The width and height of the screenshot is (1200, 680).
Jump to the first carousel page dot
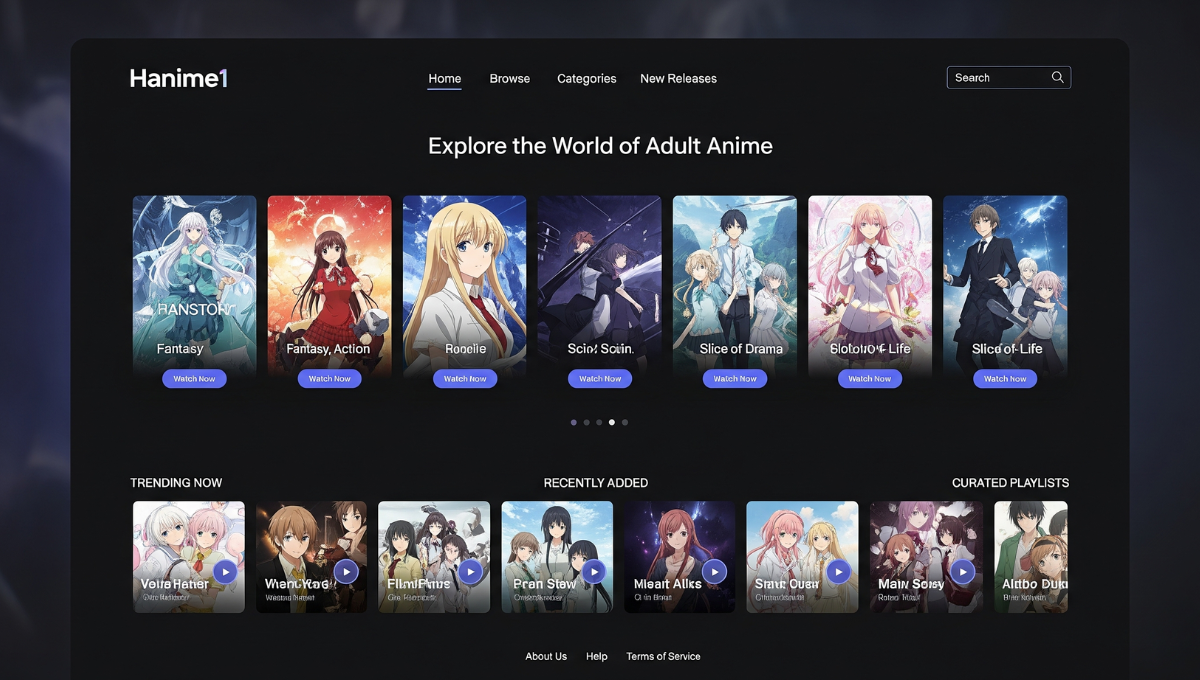point(573,423)
